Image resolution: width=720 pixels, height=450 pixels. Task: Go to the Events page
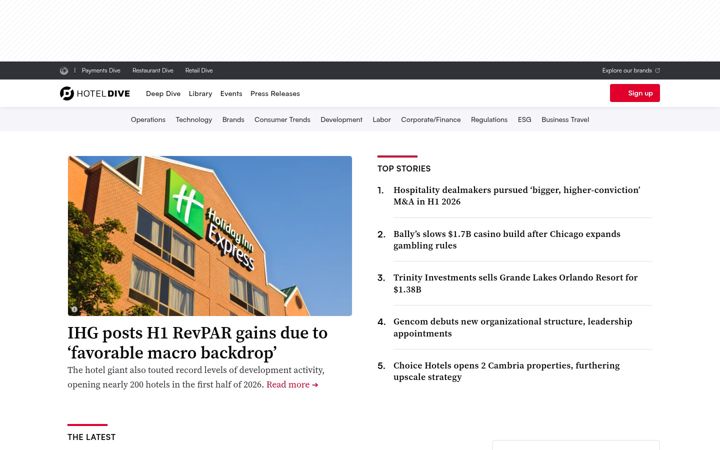(231, 94)
